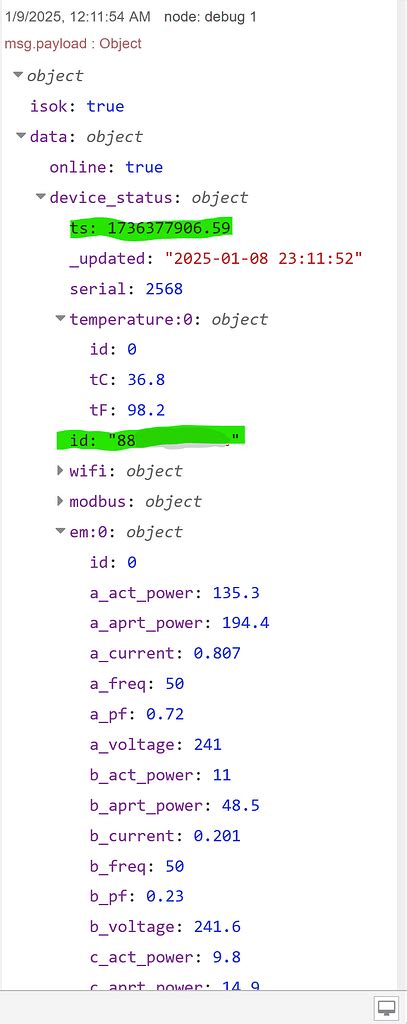Click the isok true value
The image size is (407, 1024).
click(105, 106)
